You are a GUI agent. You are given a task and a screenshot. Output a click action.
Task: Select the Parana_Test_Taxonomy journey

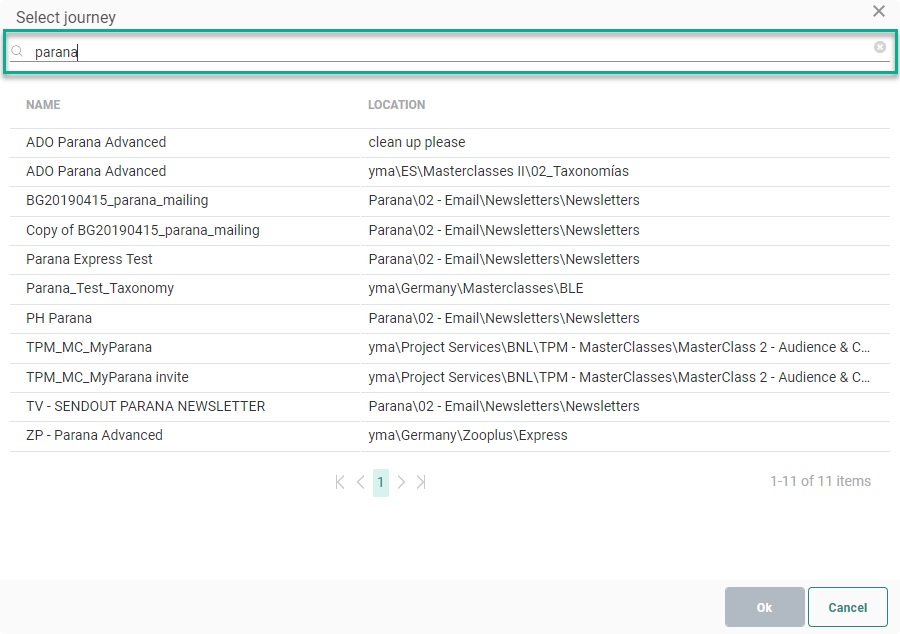[x=100, y=288]
